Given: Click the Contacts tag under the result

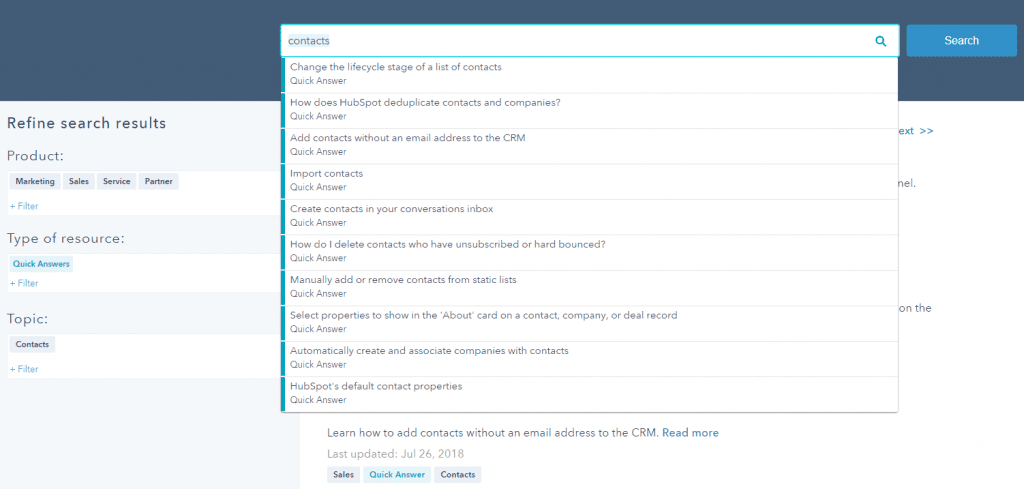Looking at the screenshot, I should [458, 475].
